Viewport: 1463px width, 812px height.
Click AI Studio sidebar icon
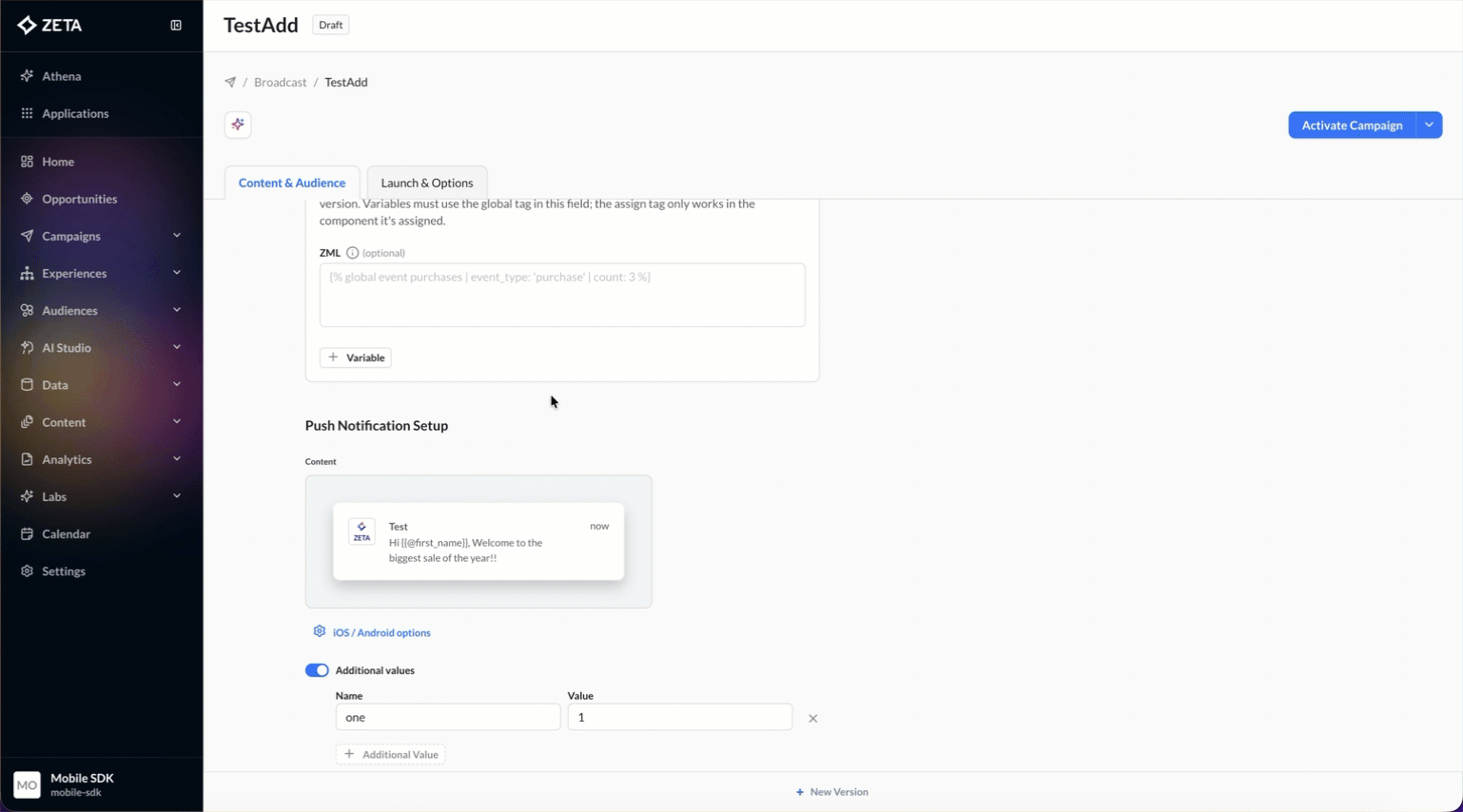tap(27, 347)
